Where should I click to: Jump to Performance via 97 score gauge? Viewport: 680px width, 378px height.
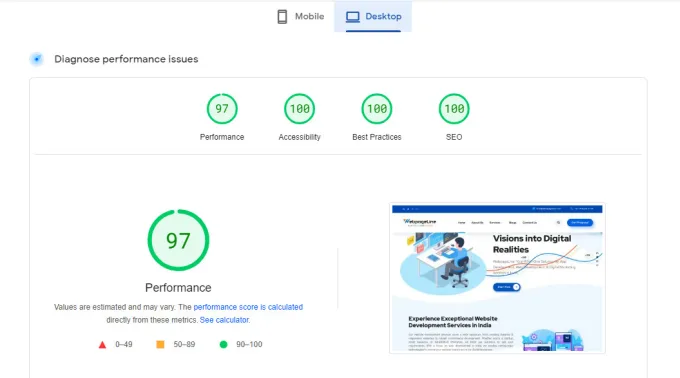click(x=222, y=109)
